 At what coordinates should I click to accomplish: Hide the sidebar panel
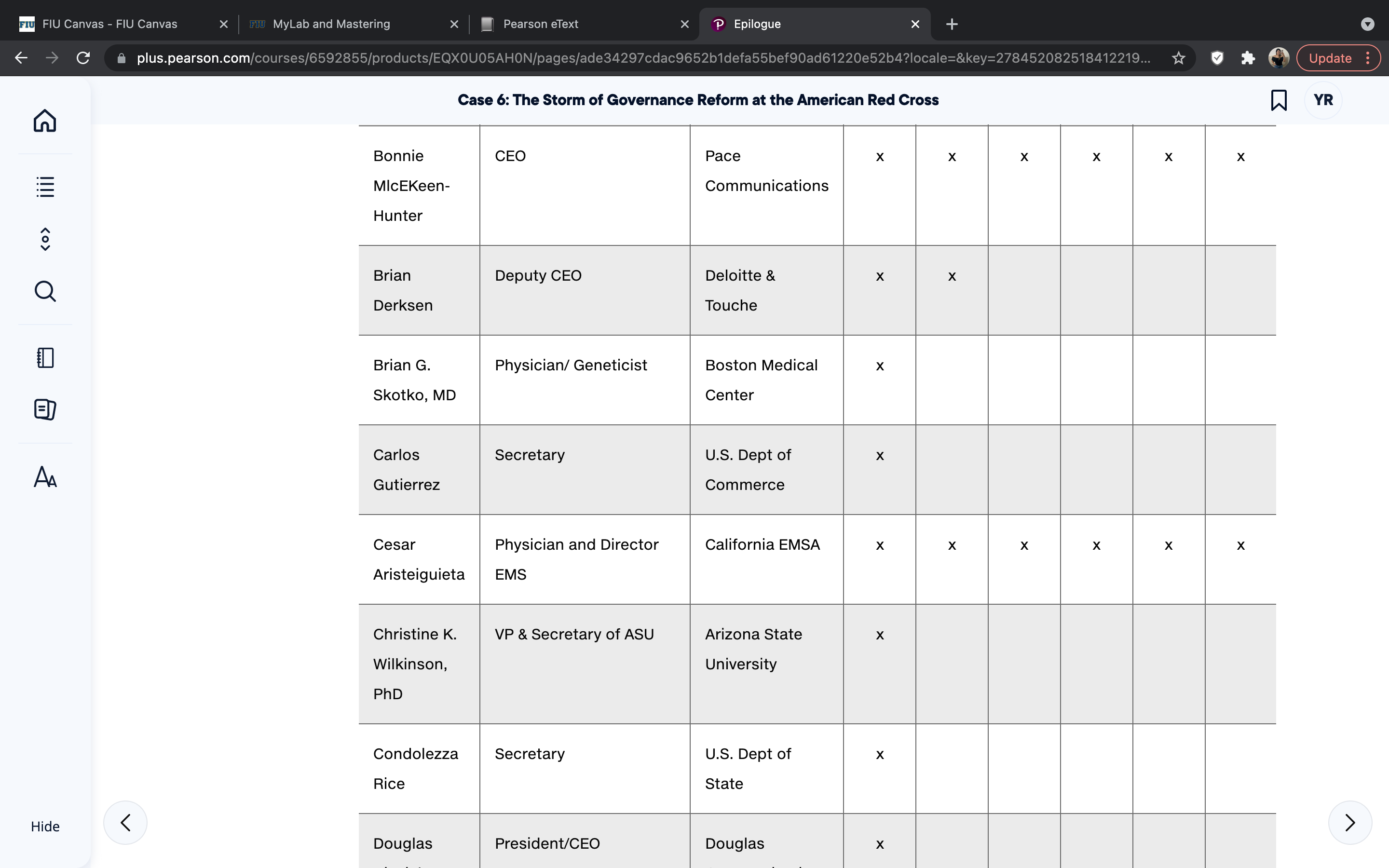point(45,826)
